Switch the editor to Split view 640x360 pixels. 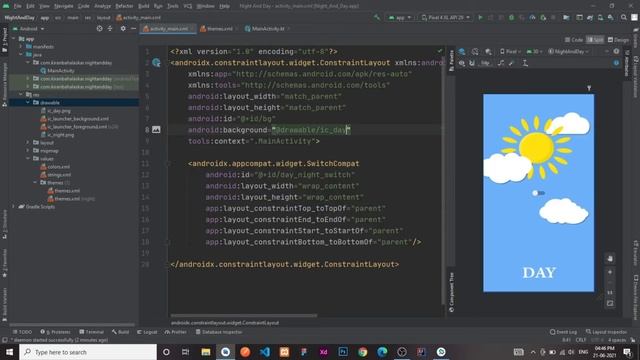(595, 40)
